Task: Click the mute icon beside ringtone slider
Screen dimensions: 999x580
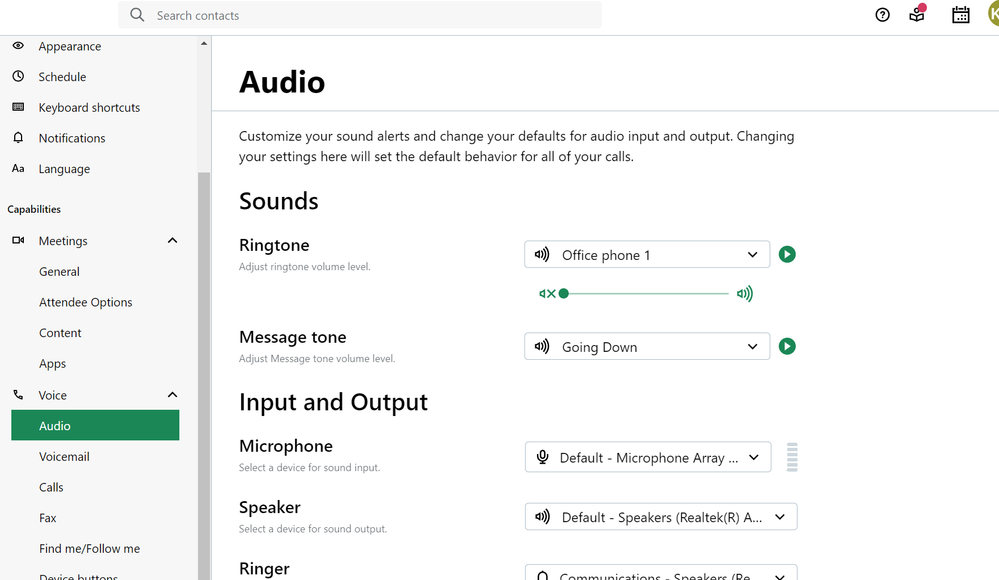Action: click(x=546, y=294)
